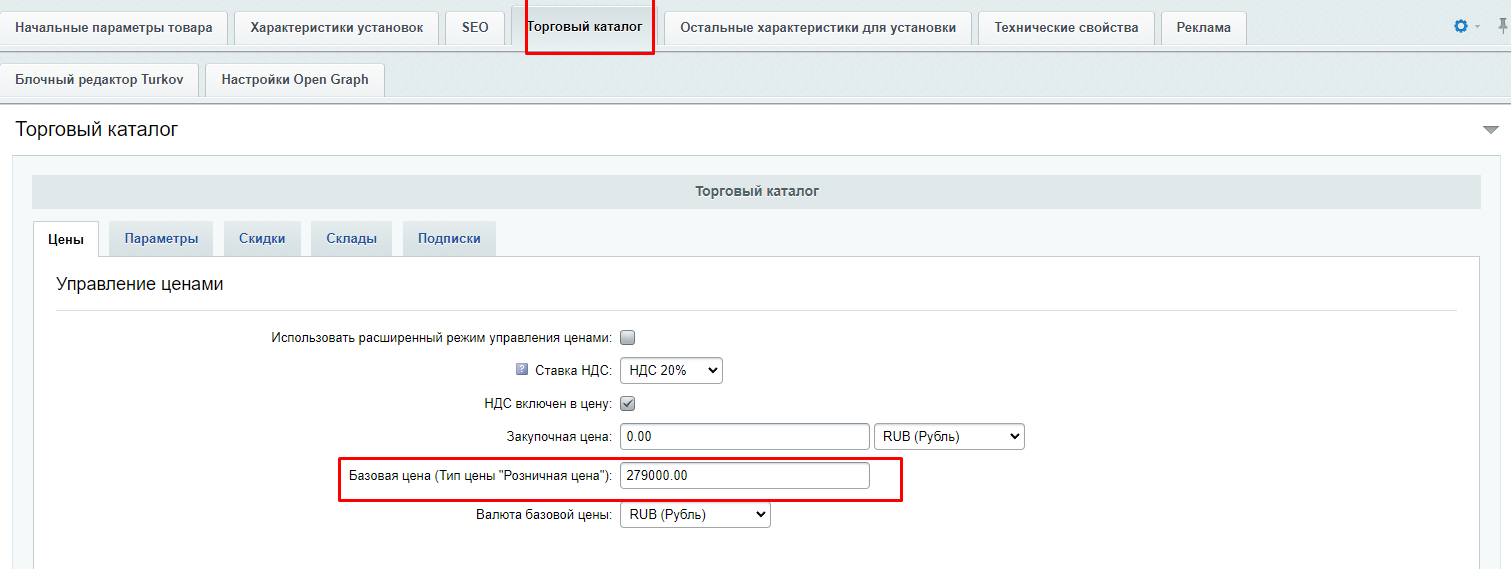Click the Закупочная цена input field

coord(744,437)
